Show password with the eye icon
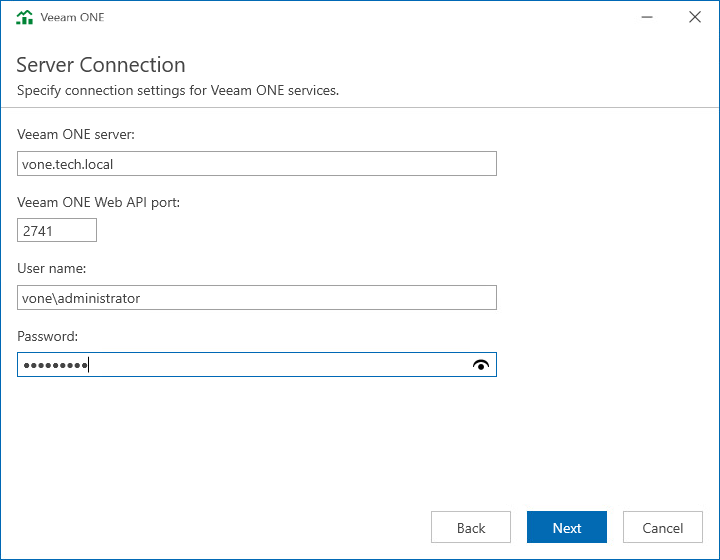 (x=481, y=365)
